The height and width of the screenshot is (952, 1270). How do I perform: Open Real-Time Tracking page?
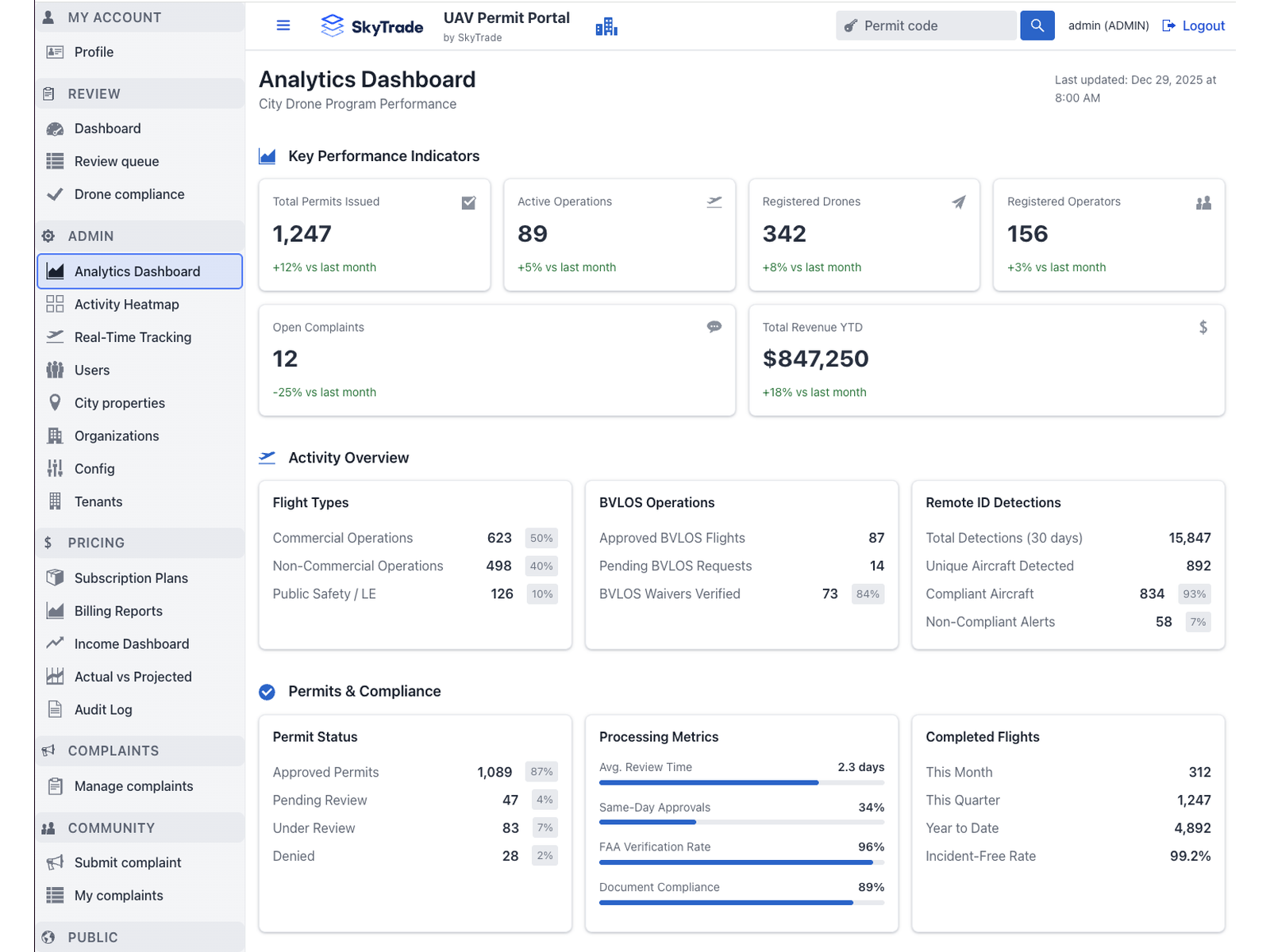133,337
